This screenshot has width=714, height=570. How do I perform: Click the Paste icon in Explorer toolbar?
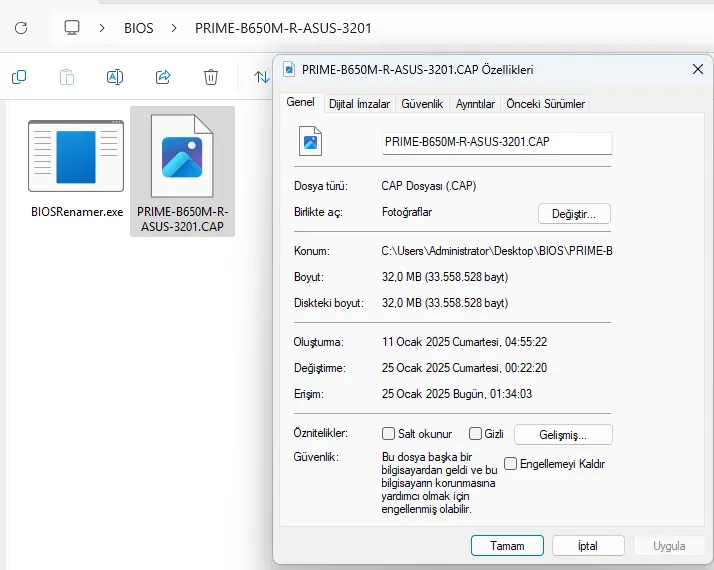tap(66, 77)
